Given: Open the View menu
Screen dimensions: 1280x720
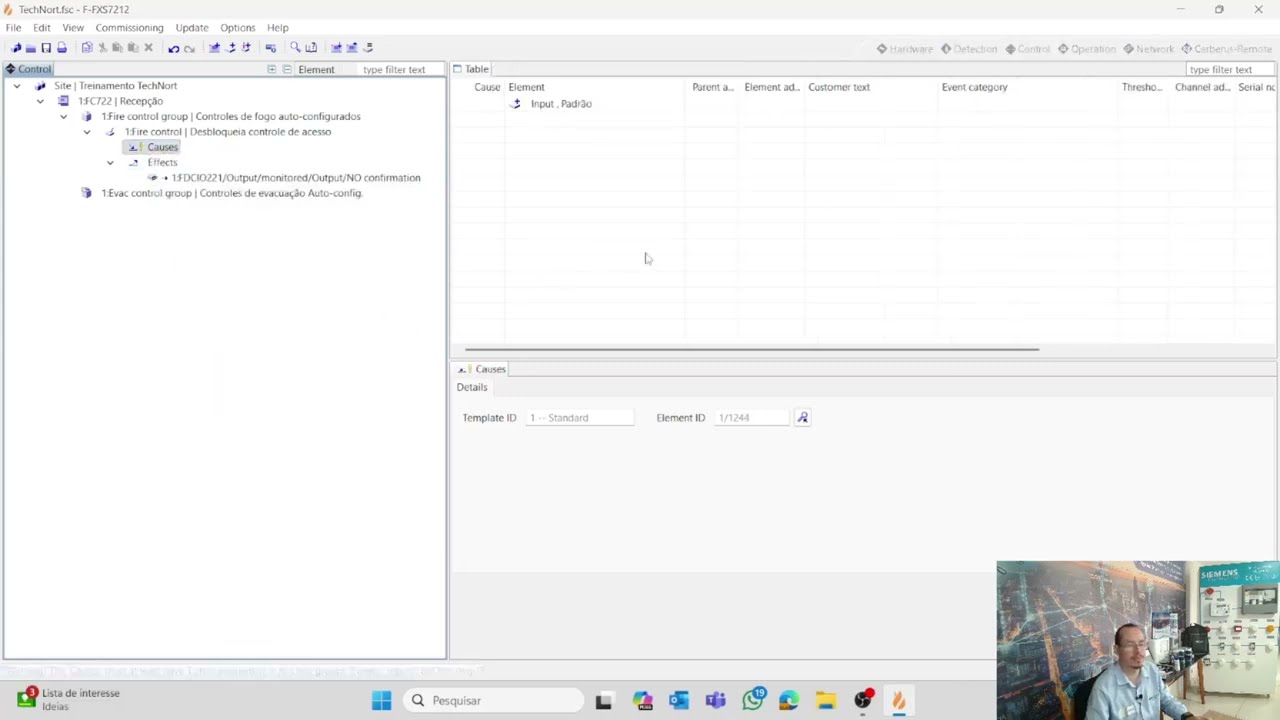Looking at the screenshot, I should 73,28.
